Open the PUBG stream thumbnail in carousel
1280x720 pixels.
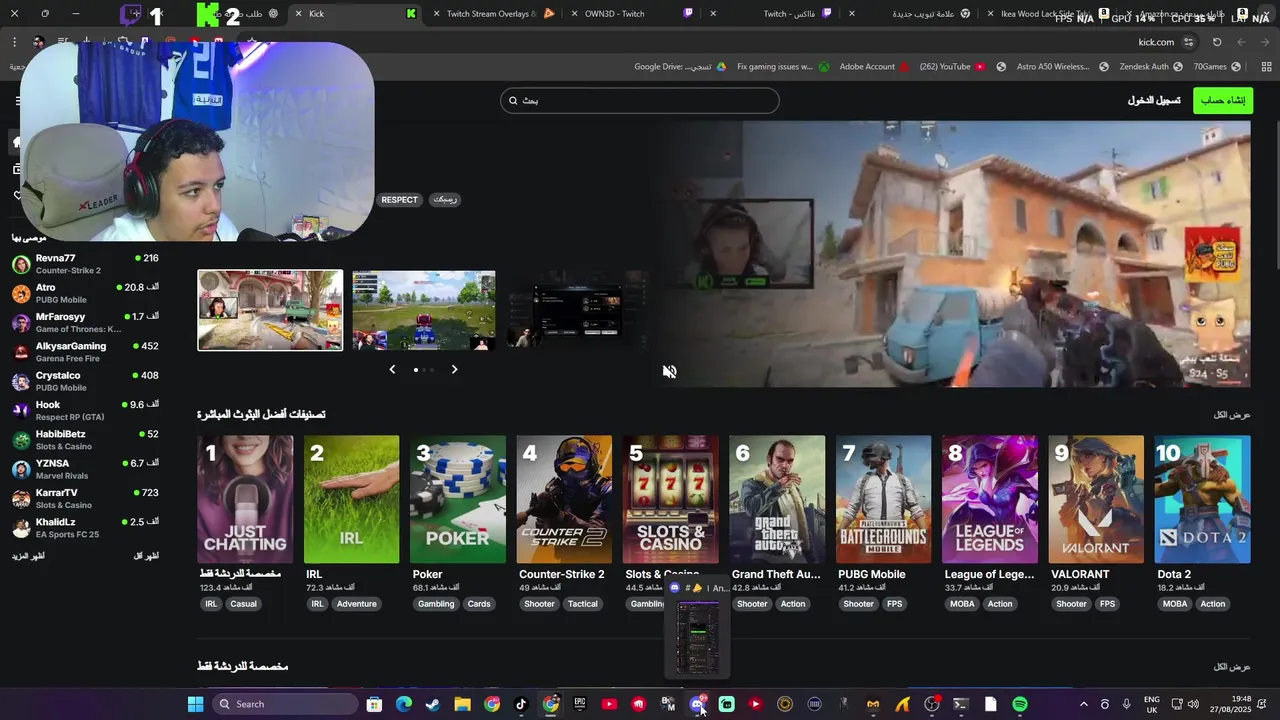pyautogui.click(x=424, y=310)
